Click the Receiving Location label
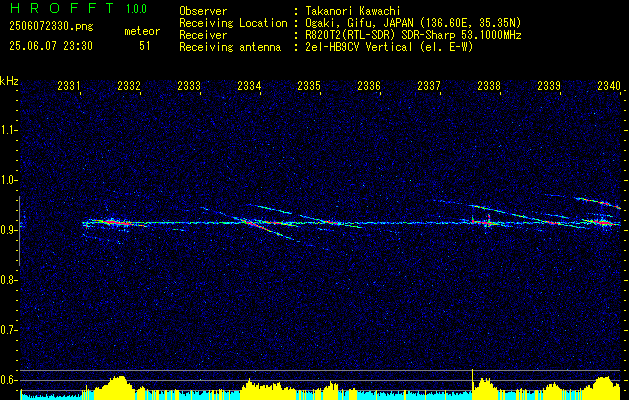Screen dimensions: 629x400 pos(233,24)
